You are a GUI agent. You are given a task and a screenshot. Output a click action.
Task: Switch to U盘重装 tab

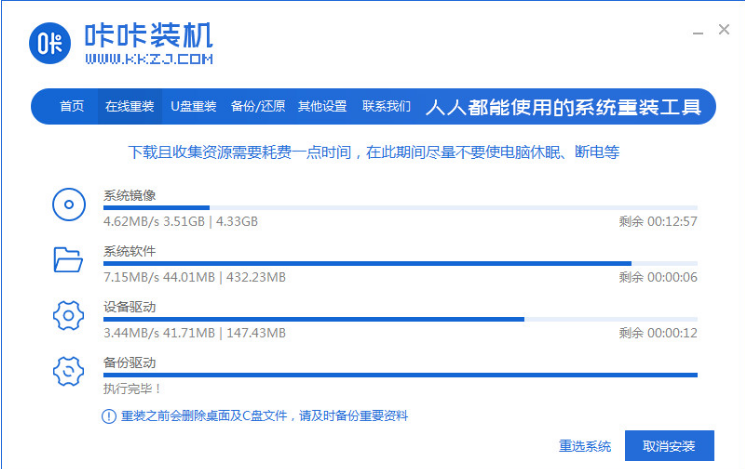pyautogui.click(x=193, y=106)
